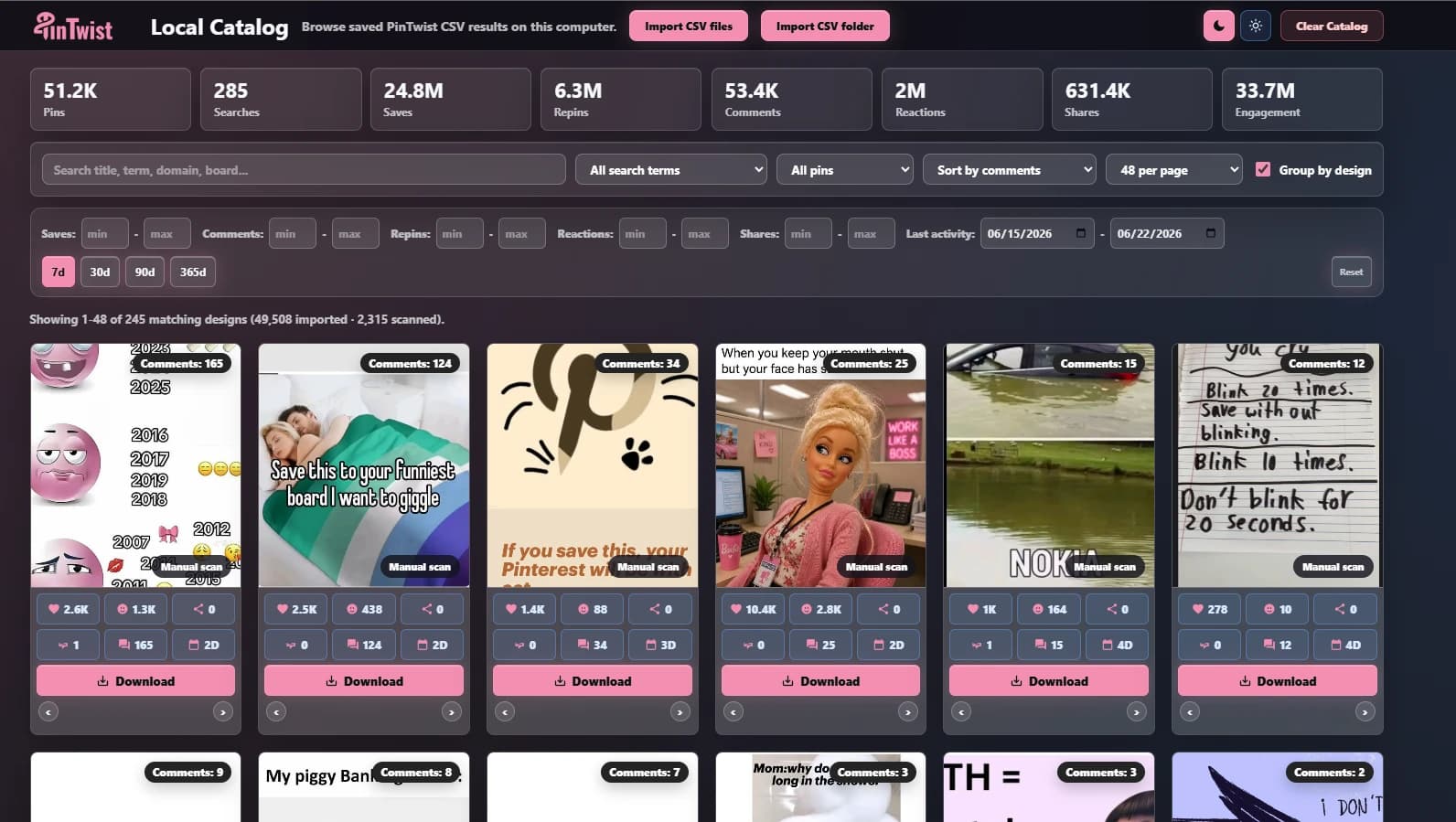Select the 90d time range

point(145,272)
